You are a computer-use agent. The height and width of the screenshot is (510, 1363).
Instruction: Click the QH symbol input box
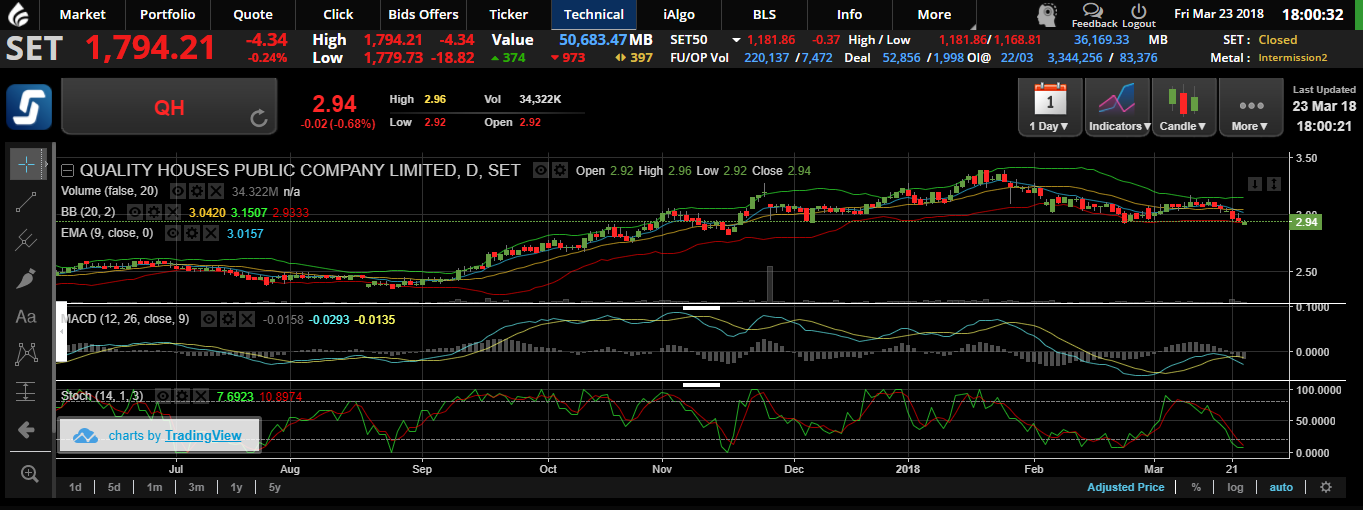pos(169,107)
